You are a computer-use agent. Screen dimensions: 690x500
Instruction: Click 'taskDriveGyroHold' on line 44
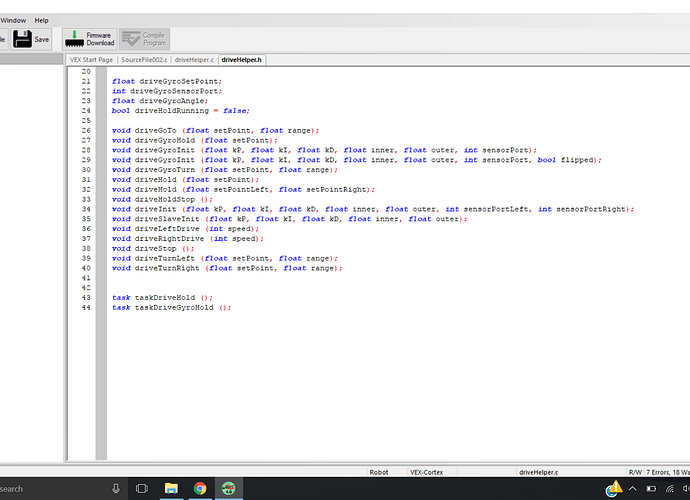pyautogui.click(x=174, y=308)
